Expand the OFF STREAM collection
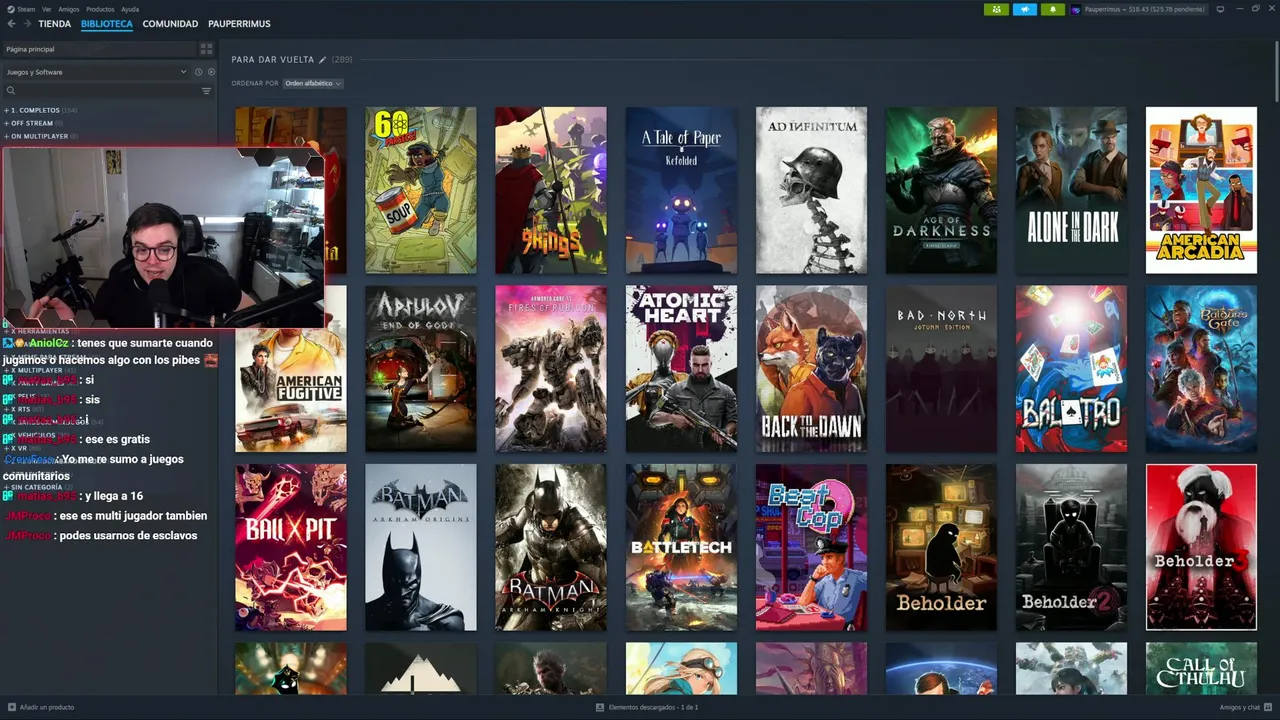 (35, 123)
